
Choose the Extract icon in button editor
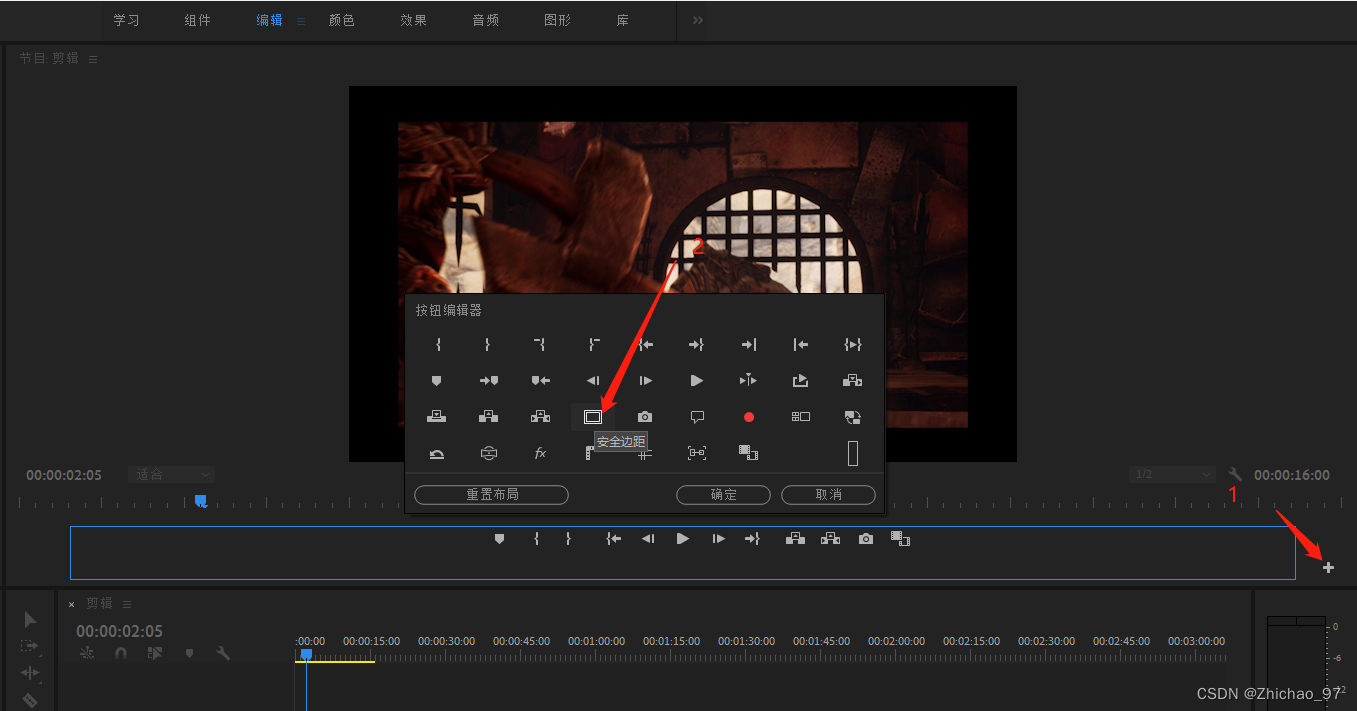[540, 416]
